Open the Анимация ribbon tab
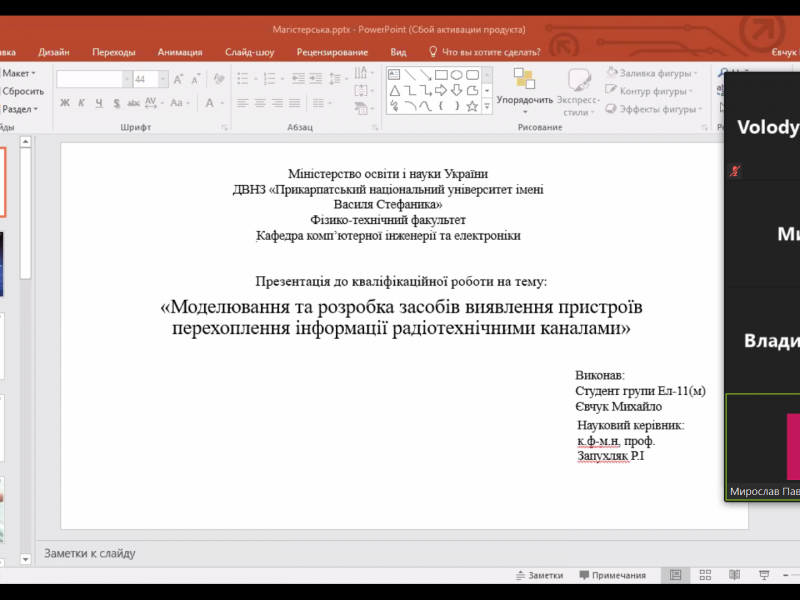Image resolution: width=800 pixels, height=600 pixels. [x=180, y=52]
